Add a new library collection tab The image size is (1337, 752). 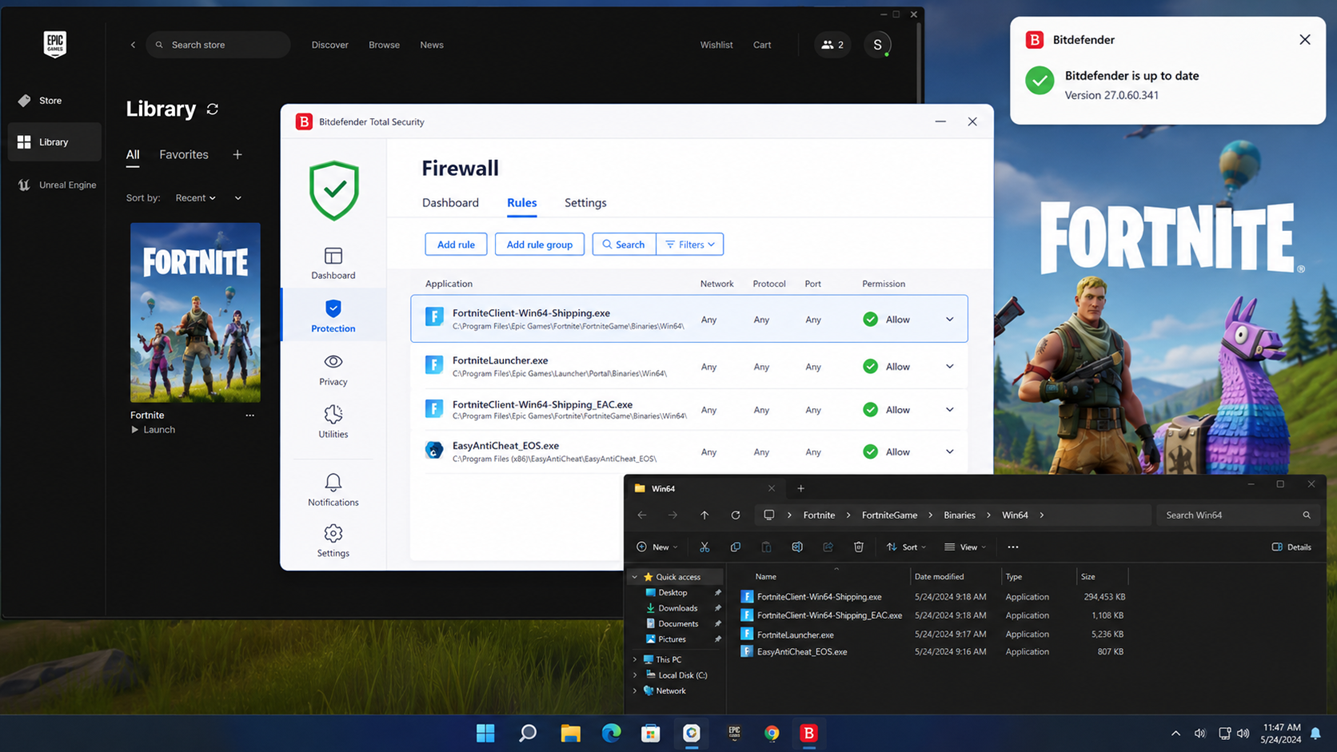click(237, 155)
